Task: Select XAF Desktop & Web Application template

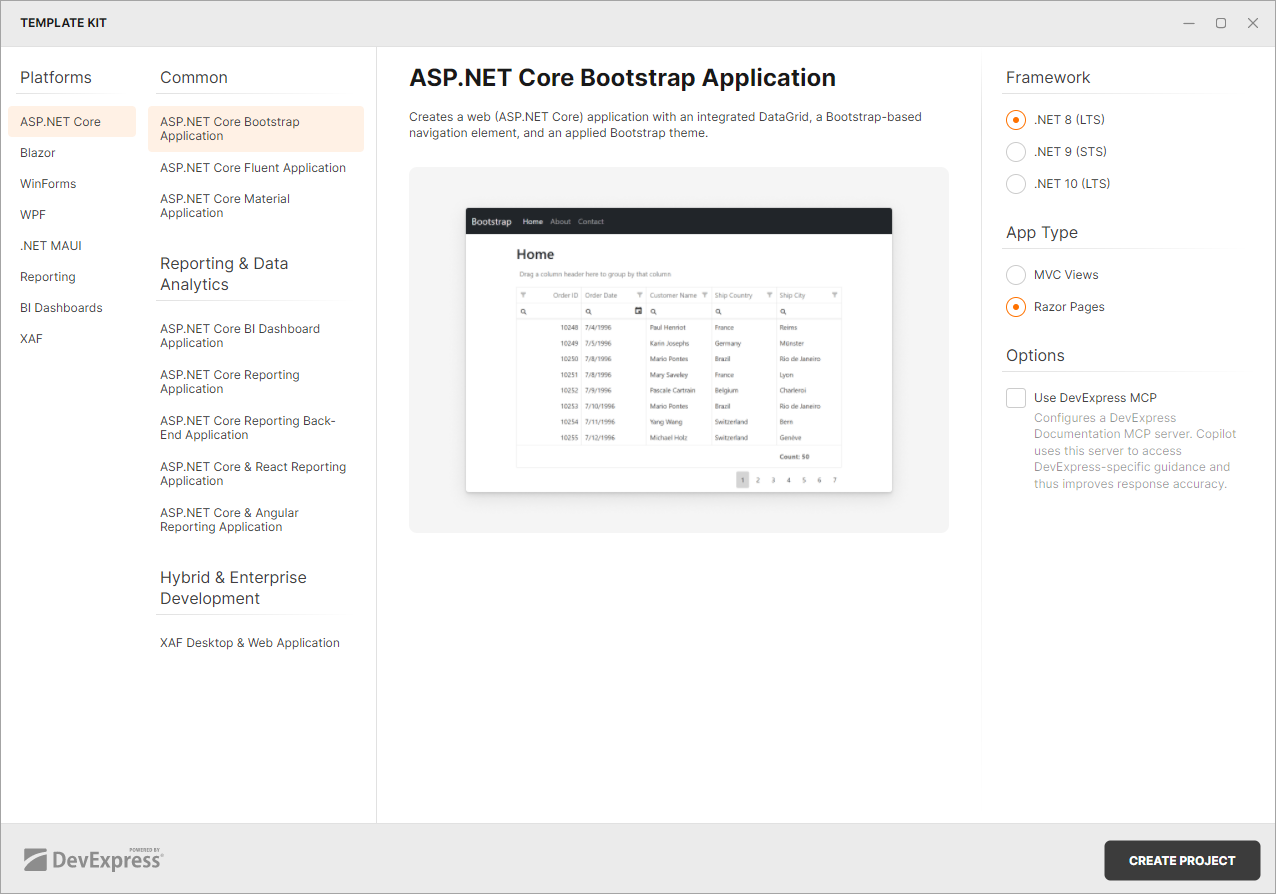Action: [250, 642]
